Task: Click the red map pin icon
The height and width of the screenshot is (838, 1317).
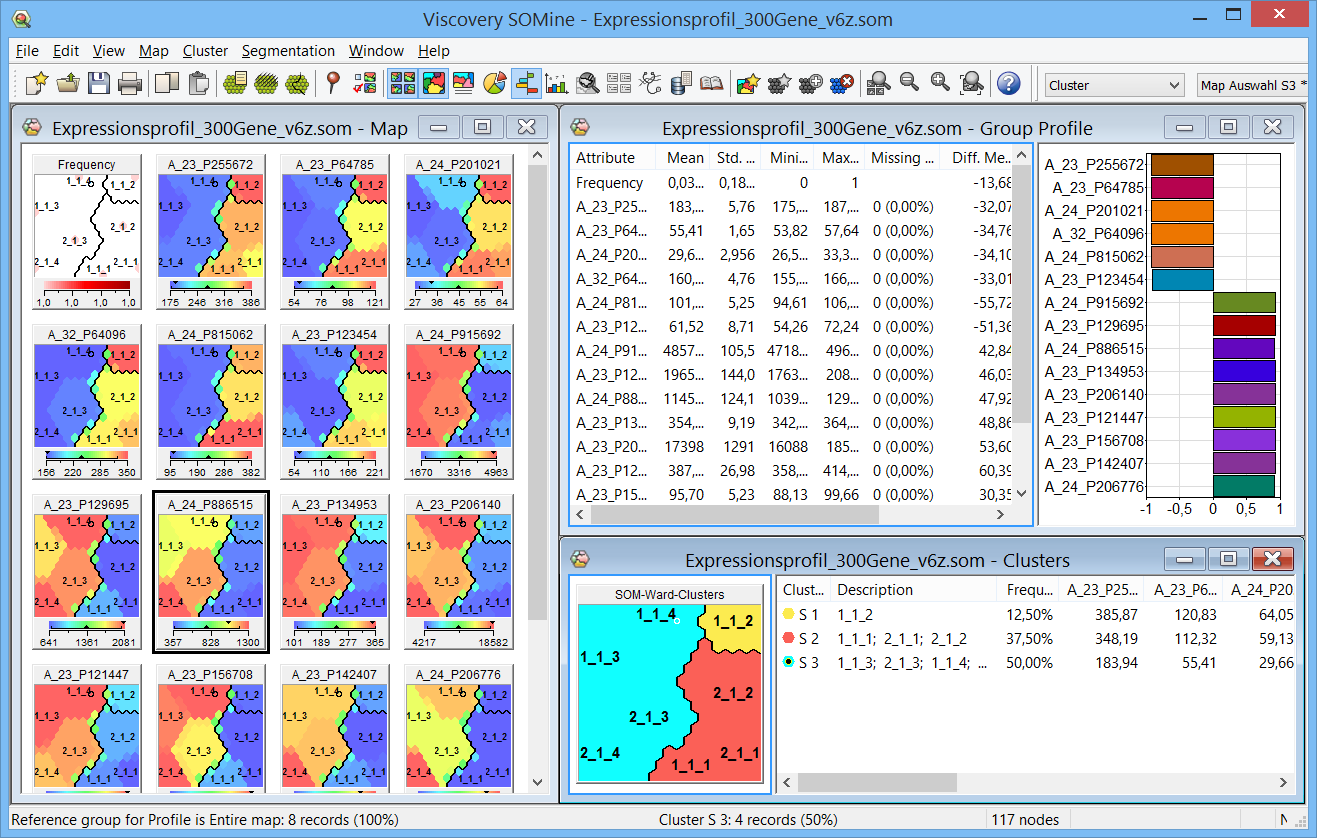Action: pos(334,84)
